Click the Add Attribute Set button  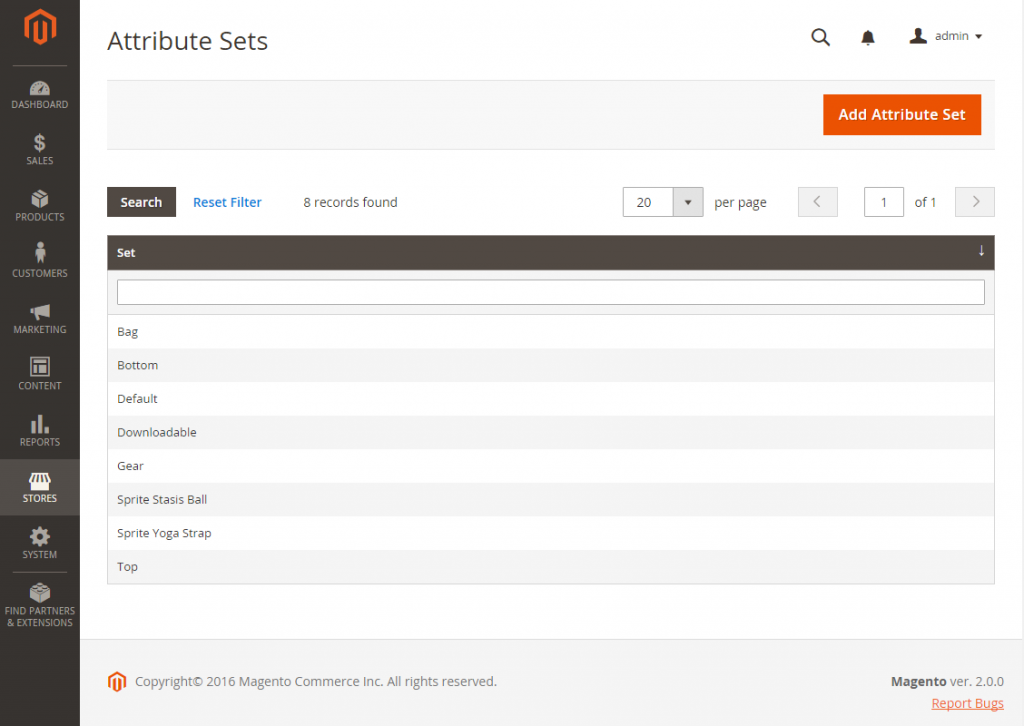(x=902, y=115)
